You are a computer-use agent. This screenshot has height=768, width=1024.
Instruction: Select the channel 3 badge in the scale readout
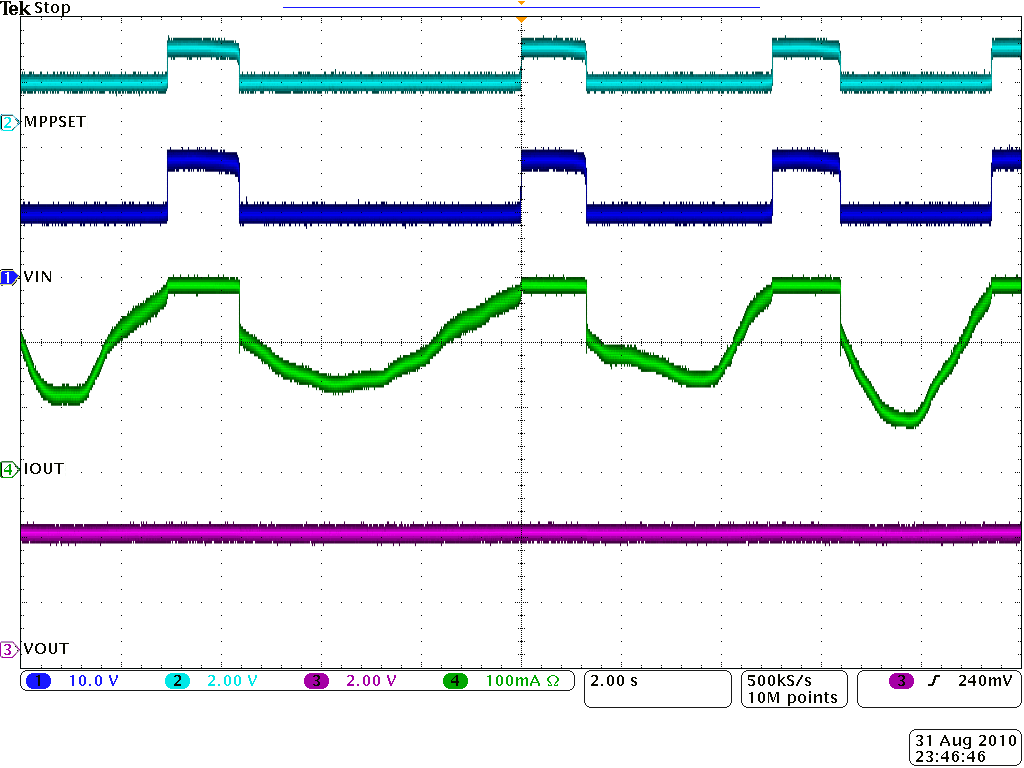pyautogui.click(x=316, y=681)
